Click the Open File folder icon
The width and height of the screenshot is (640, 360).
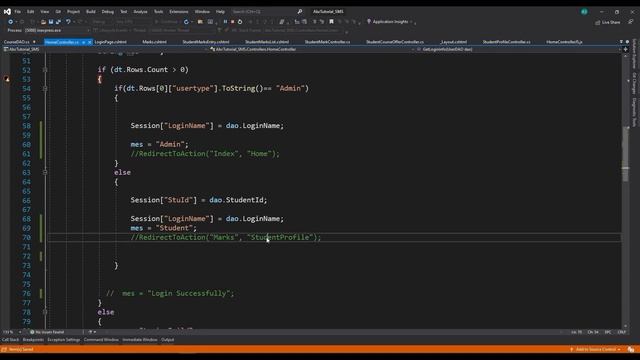[x=43, y=22]
